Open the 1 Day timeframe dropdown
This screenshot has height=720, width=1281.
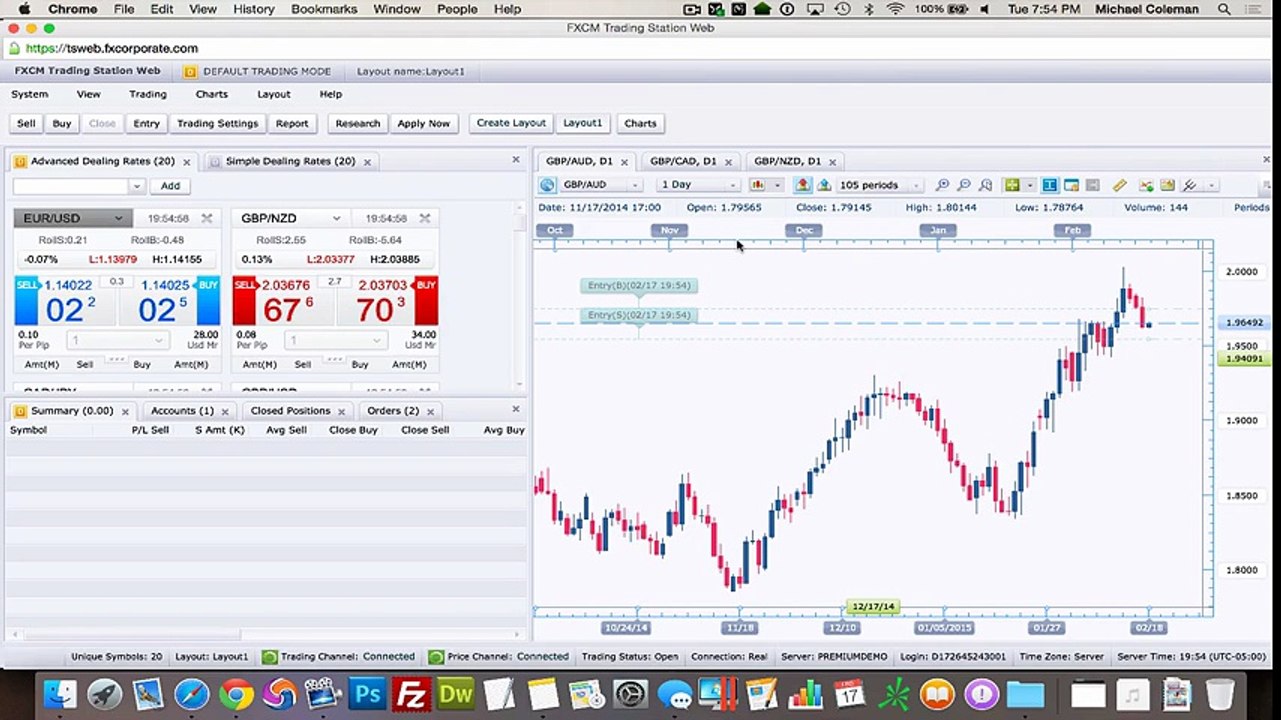[732, 185]
